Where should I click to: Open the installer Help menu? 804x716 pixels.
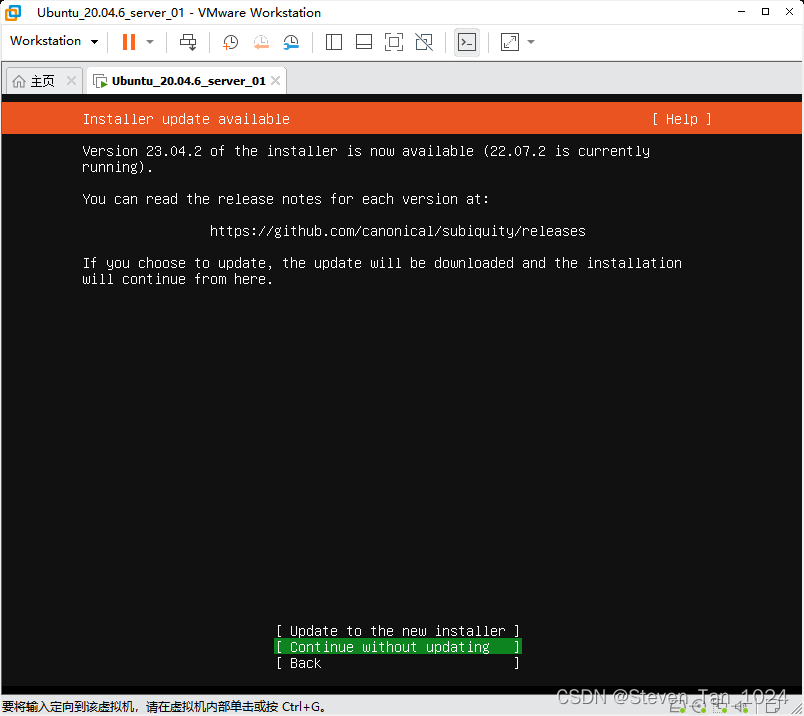(681, 119)
